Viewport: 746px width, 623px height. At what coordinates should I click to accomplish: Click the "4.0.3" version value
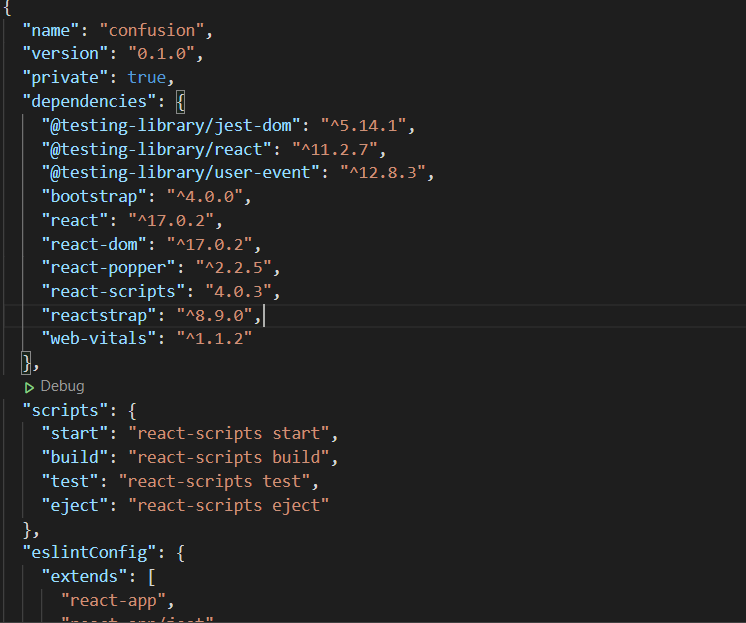(x=238, y=291)
